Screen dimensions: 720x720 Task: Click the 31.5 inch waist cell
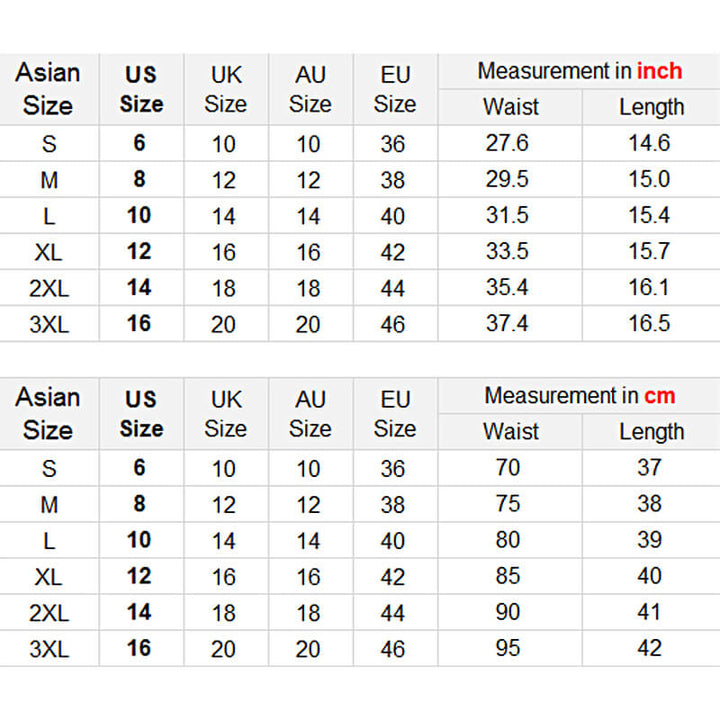tap(507, 215)
